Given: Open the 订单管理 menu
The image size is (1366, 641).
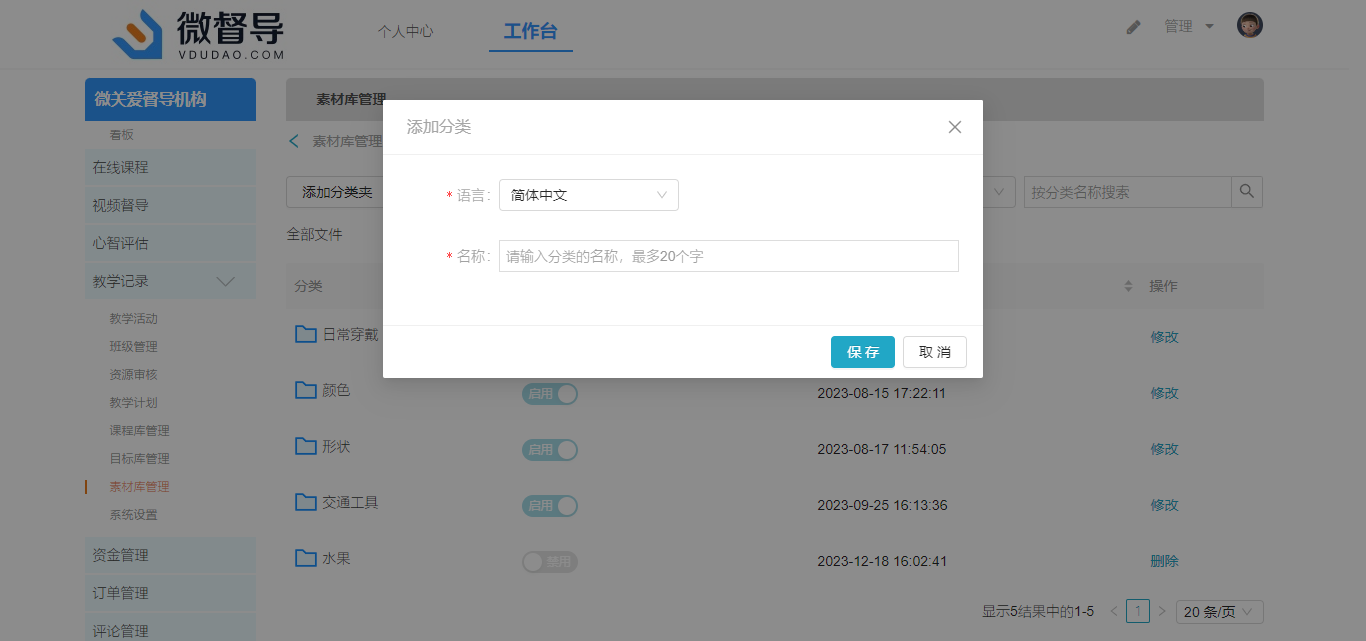Looking at the screenshot, I should [x=170, y=593].
